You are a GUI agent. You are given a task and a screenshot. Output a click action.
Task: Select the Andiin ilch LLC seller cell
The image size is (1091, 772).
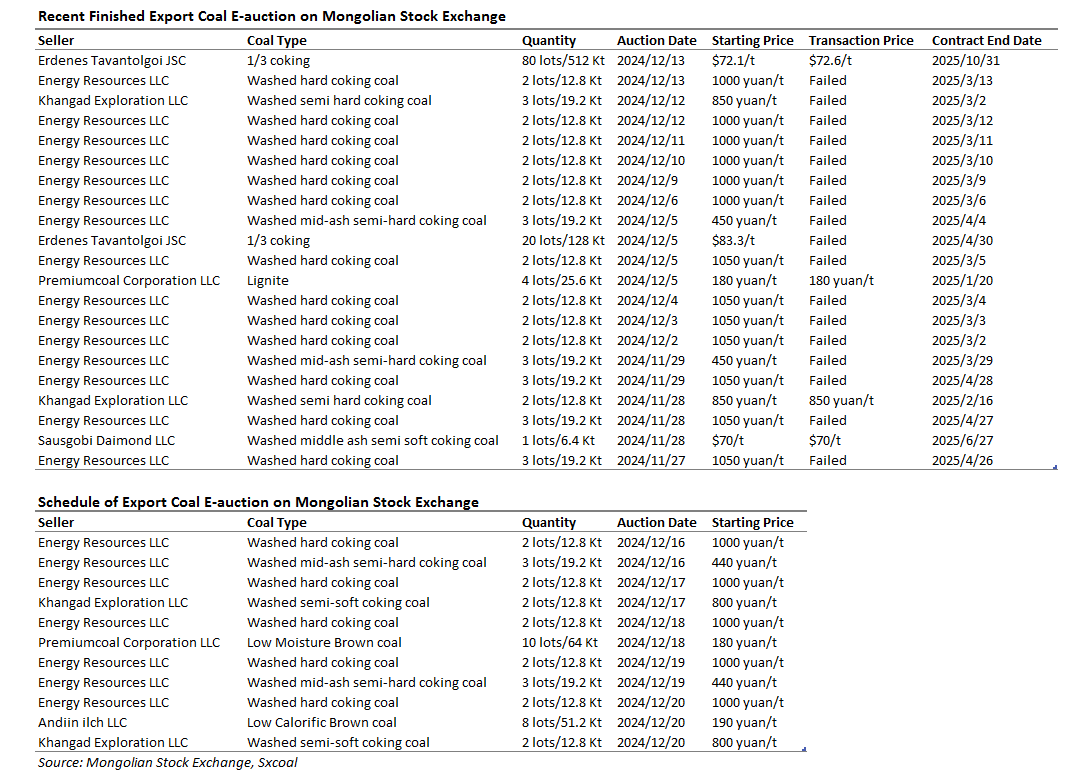click(x=83, y=723)
